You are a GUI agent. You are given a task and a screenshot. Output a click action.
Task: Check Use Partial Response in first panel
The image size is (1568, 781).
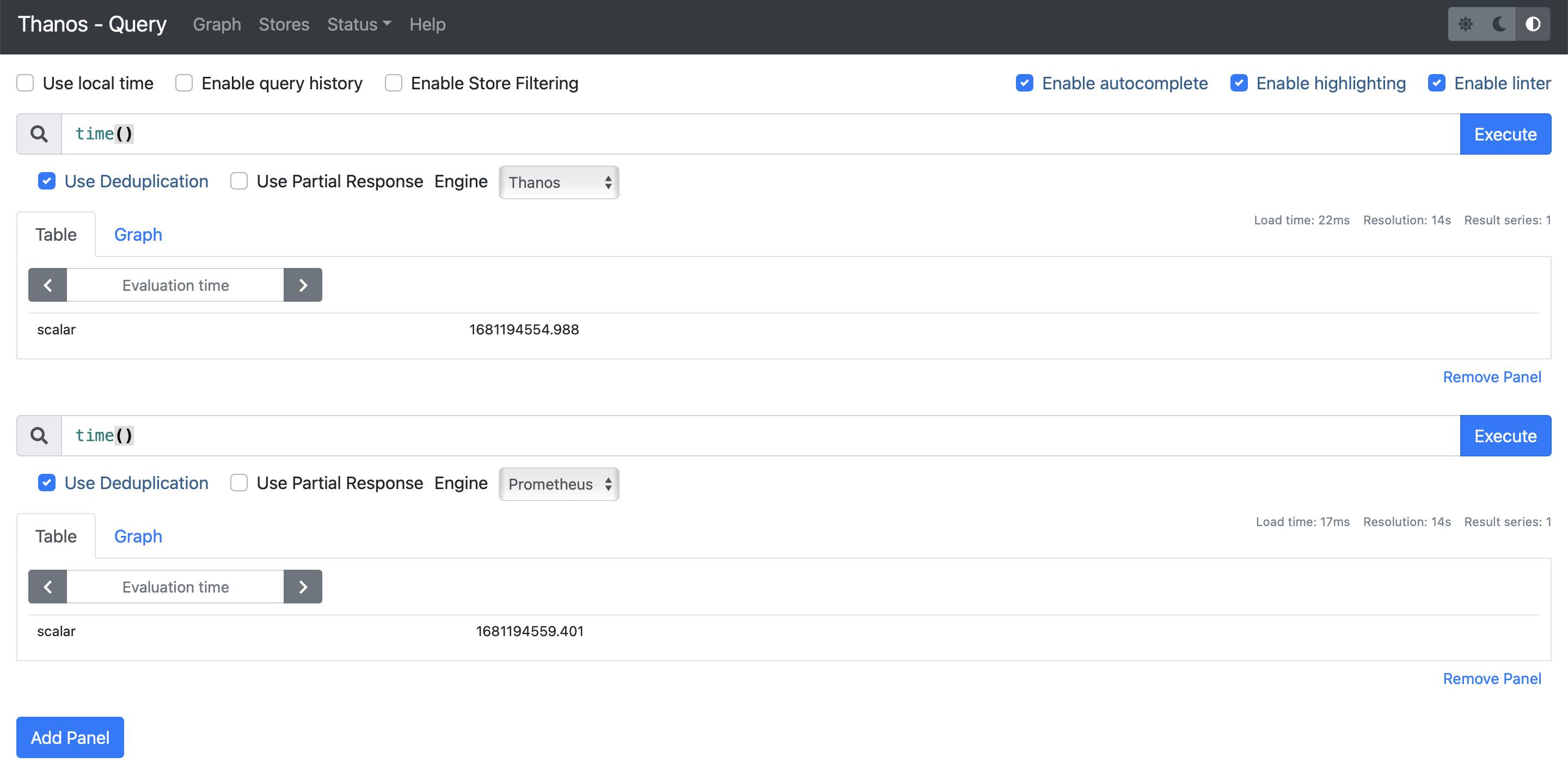point(239,181)
